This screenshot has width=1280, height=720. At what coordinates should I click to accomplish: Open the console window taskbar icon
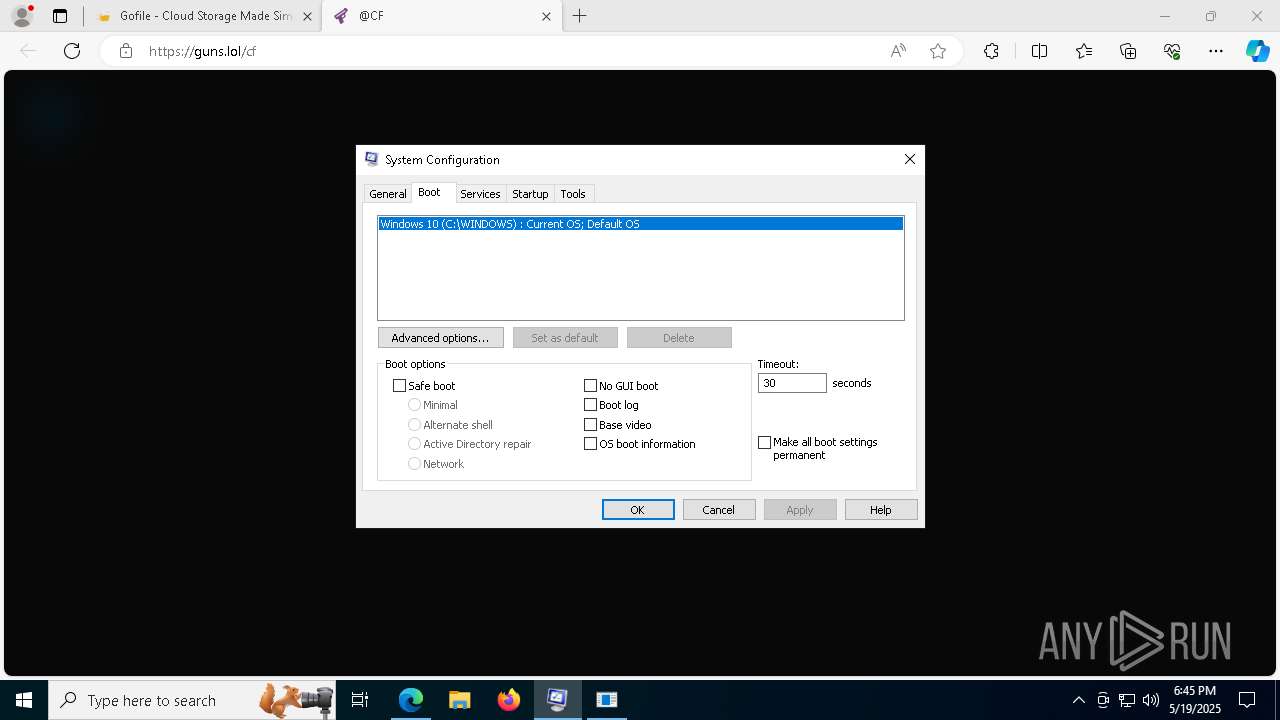coord(607,700)
